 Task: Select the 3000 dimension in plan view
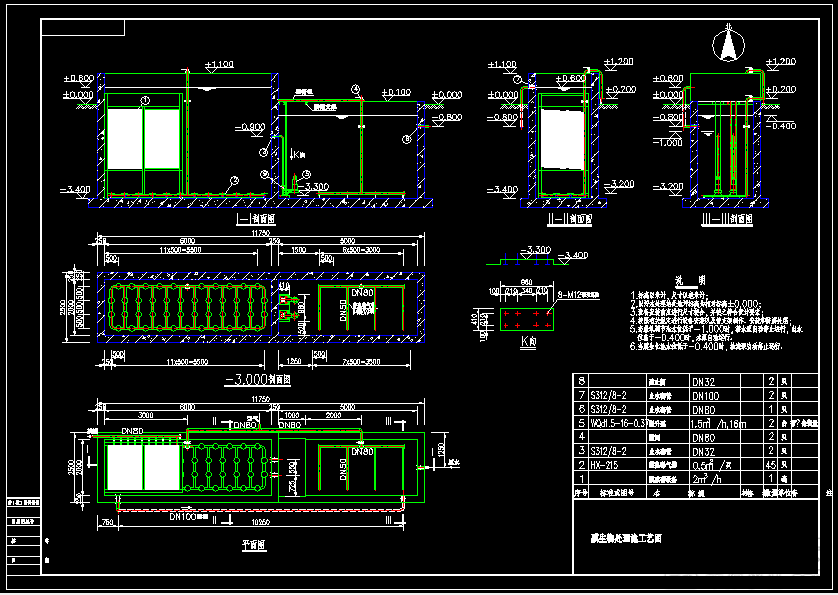145,415
